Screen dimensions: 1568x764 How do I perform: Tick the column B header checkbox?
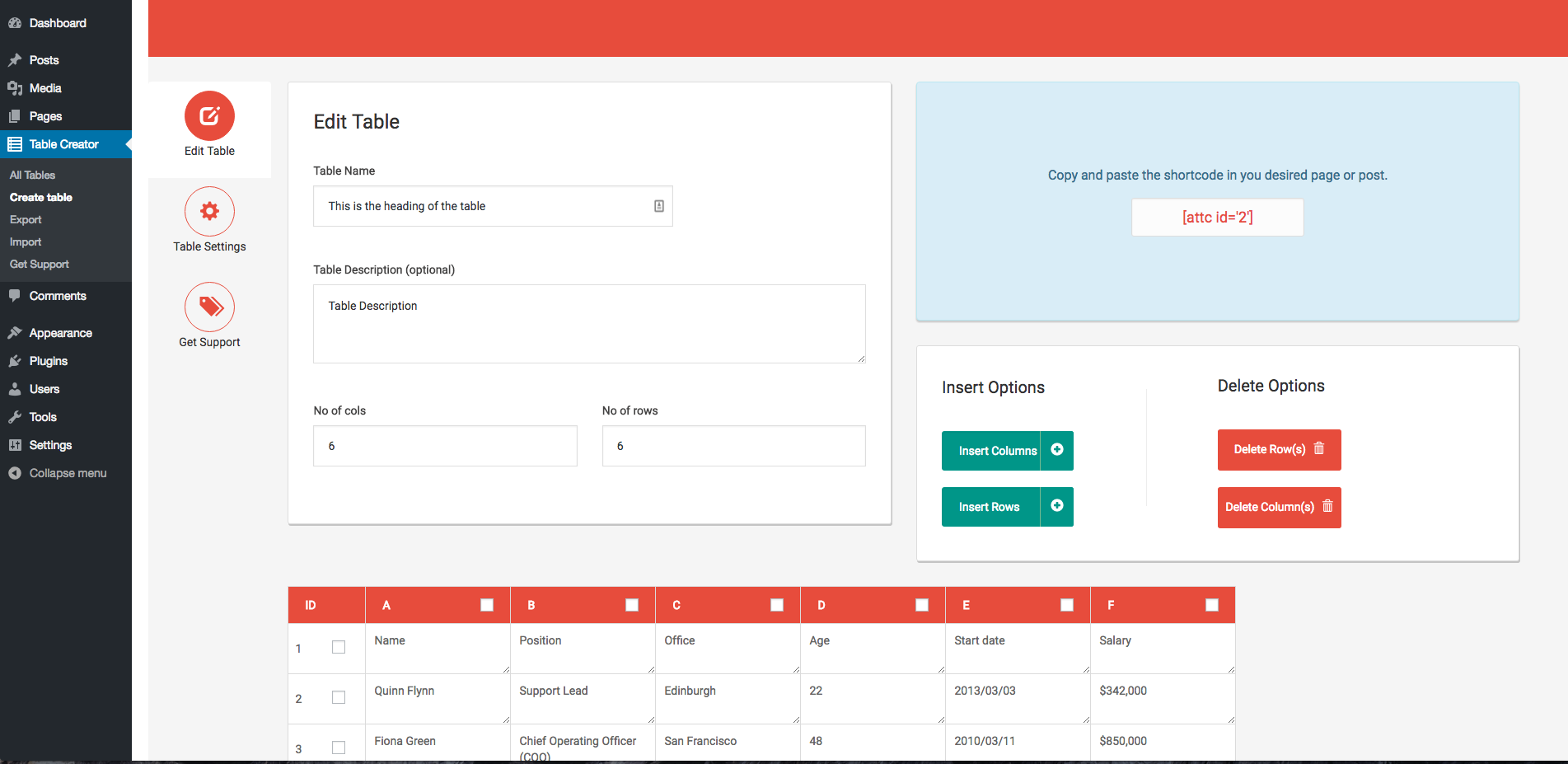click(632, 605)
